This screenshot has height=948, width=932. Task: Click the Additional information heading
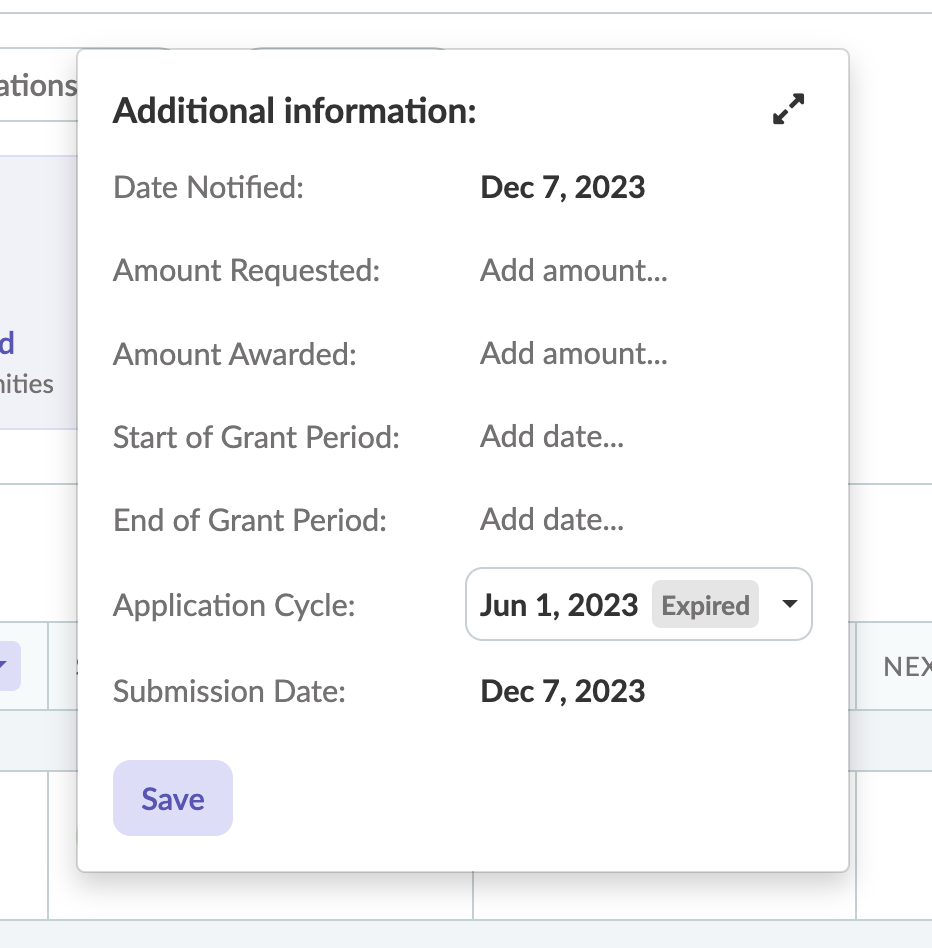click(294, 111)
